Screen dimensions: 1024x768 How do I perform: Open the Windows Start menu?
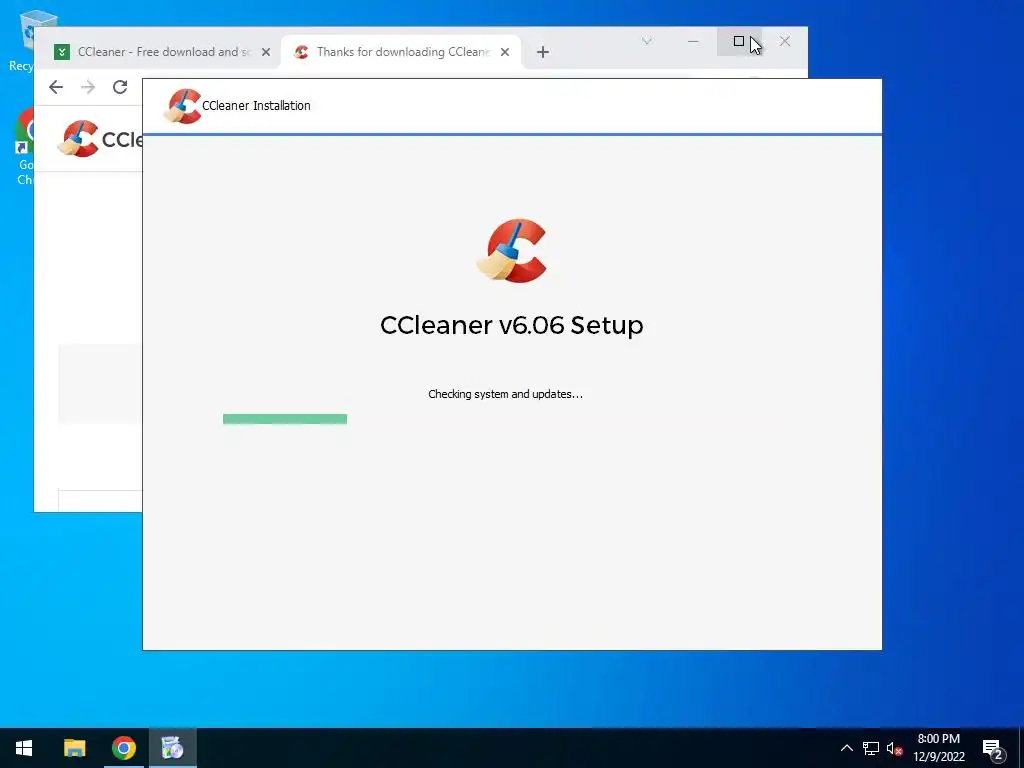point(24,748)
